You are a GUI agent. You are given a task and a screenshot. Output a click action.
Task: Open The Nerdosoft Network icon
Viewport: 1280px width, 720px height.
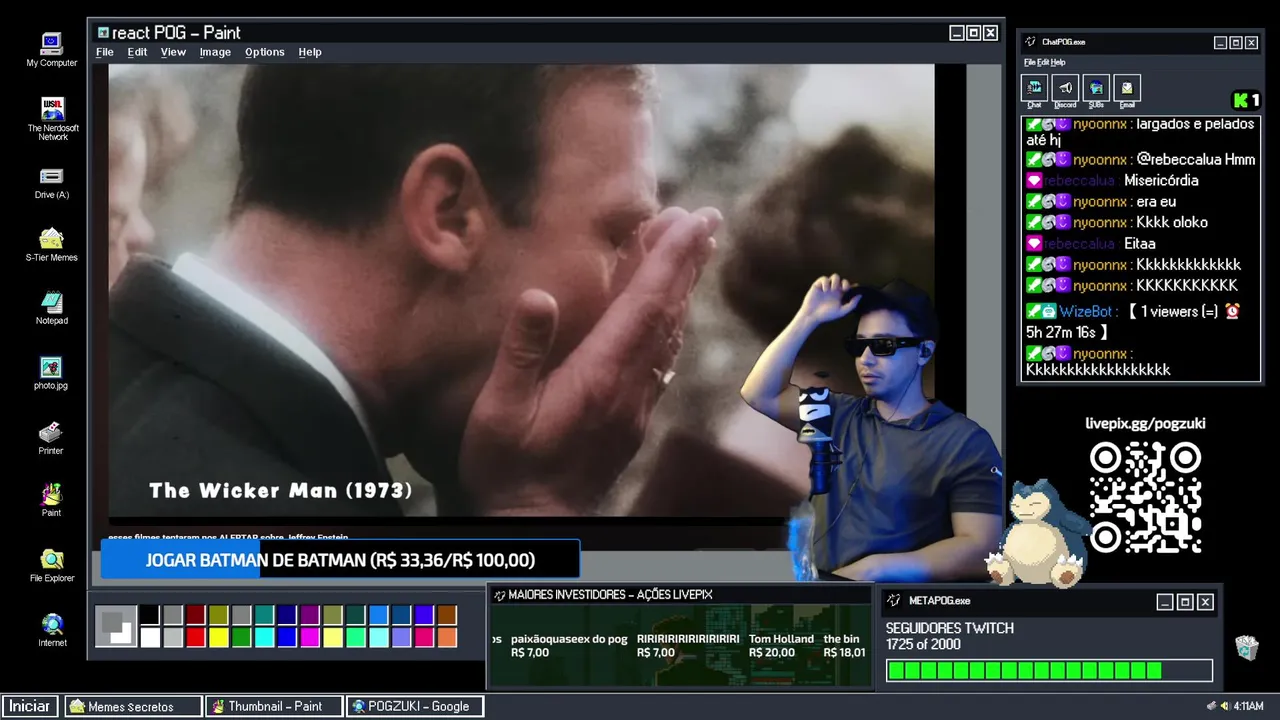click(53, 118)
